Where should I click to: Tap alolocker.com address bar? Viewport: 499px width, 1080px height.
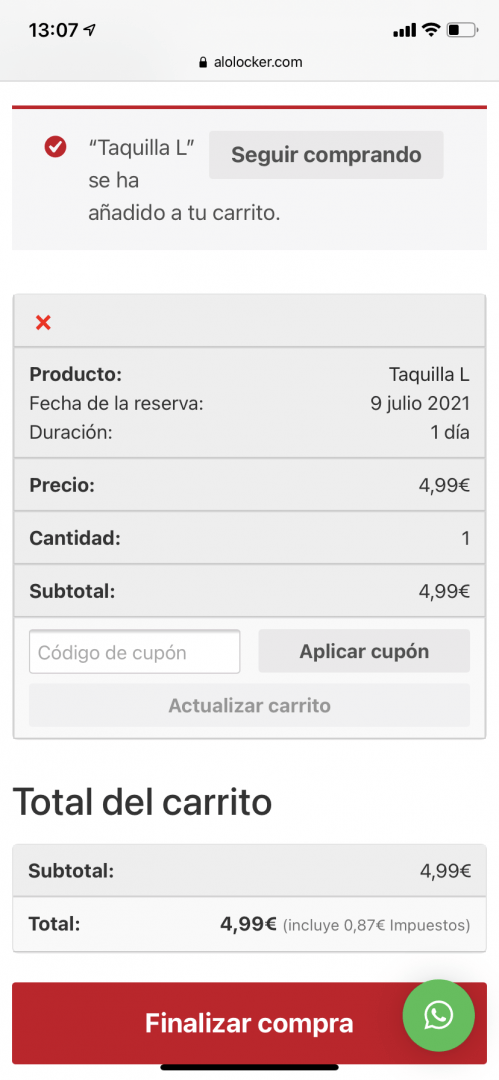point(250,63)
